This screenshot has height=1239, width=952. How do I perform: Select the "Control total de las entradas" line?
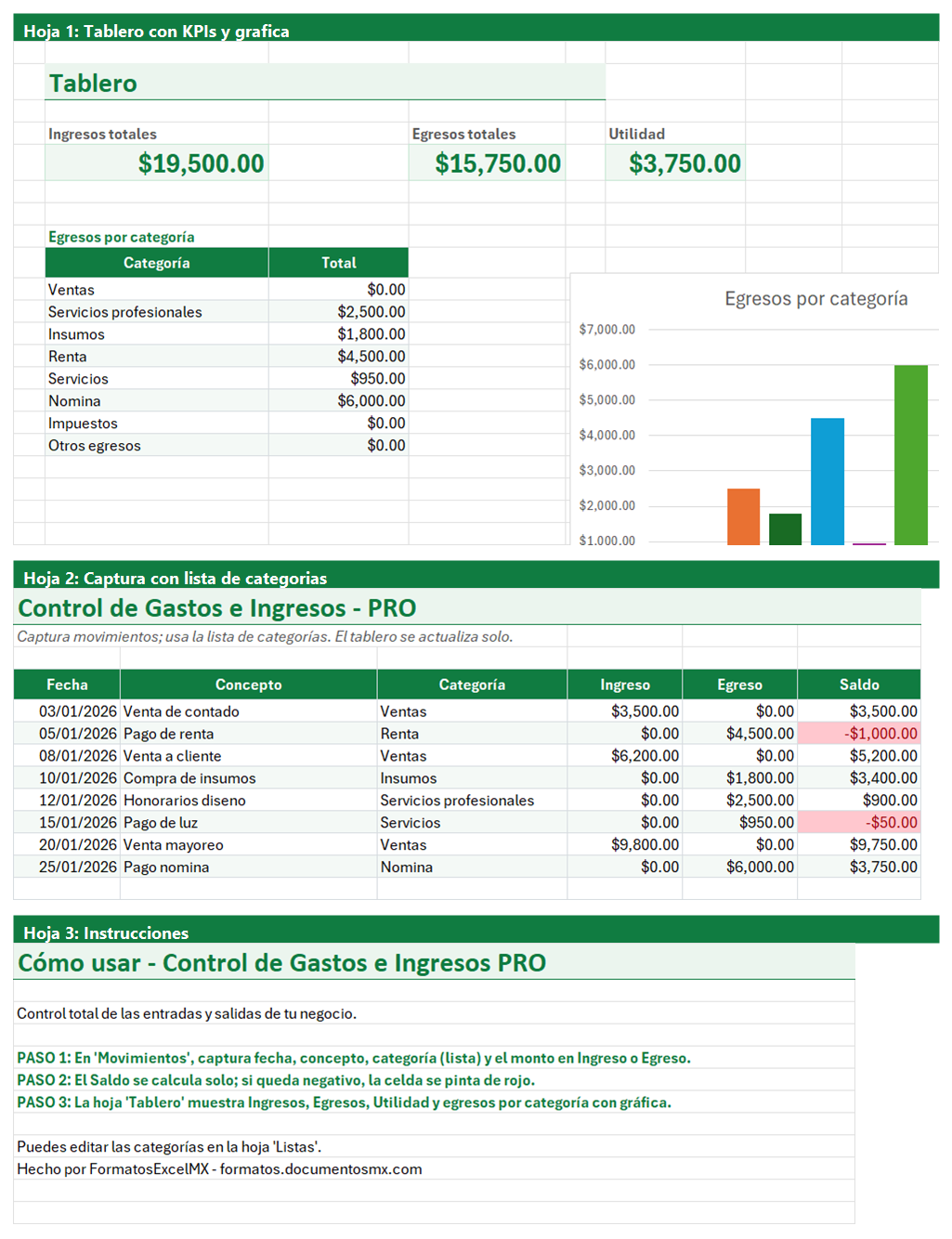[x=187, y=1014]
